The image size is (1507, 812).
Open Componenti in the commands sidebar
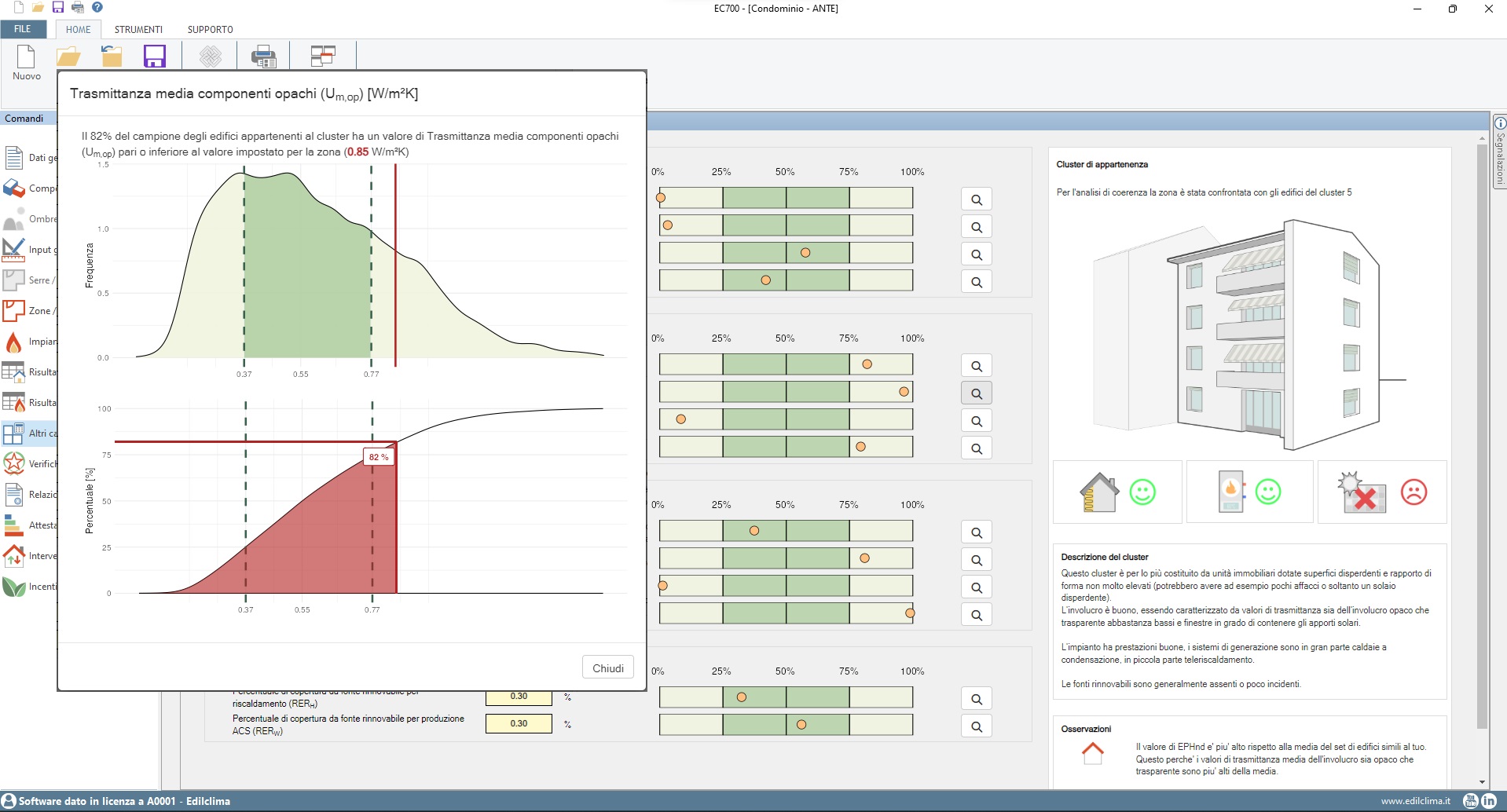pos(30,188)
